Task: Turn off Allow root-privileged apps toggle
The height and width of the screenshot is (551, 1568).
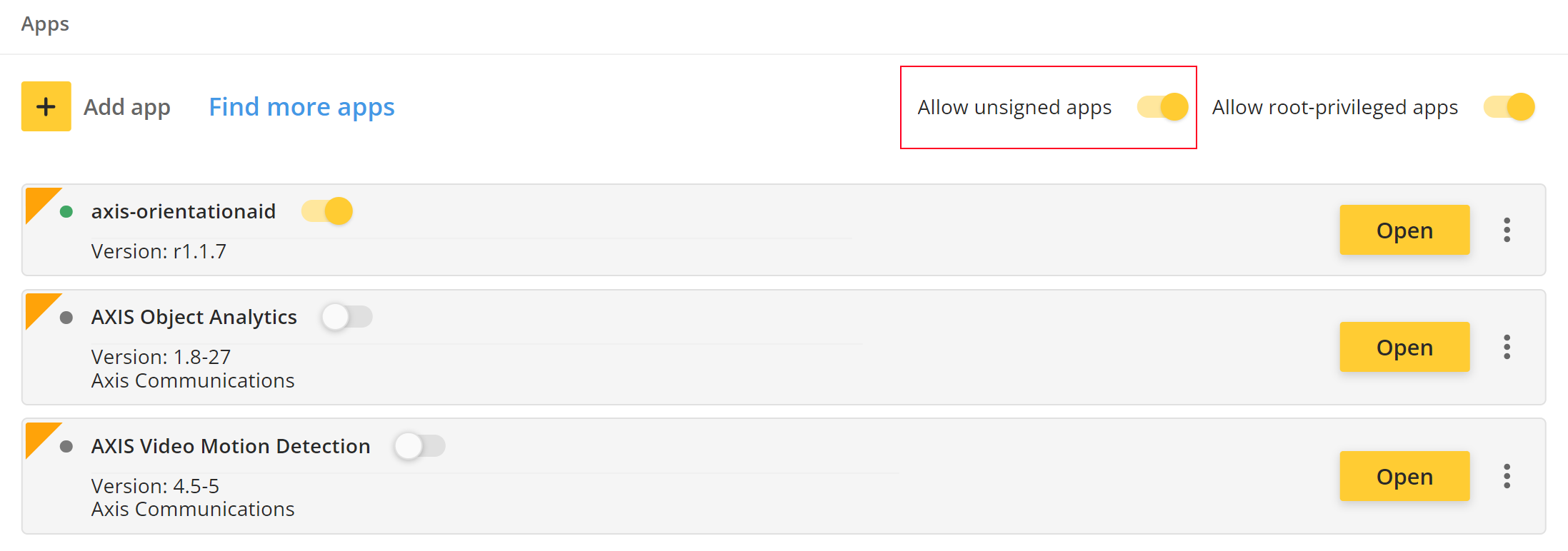Action: tap(1509, 107)
